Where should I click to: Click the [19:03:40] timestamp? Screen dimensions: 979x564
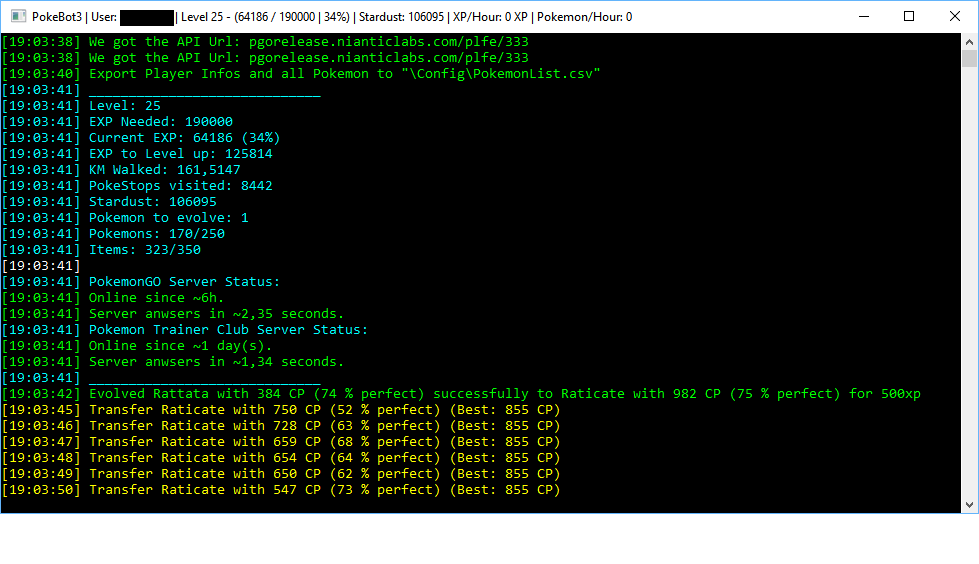[41, 74]
